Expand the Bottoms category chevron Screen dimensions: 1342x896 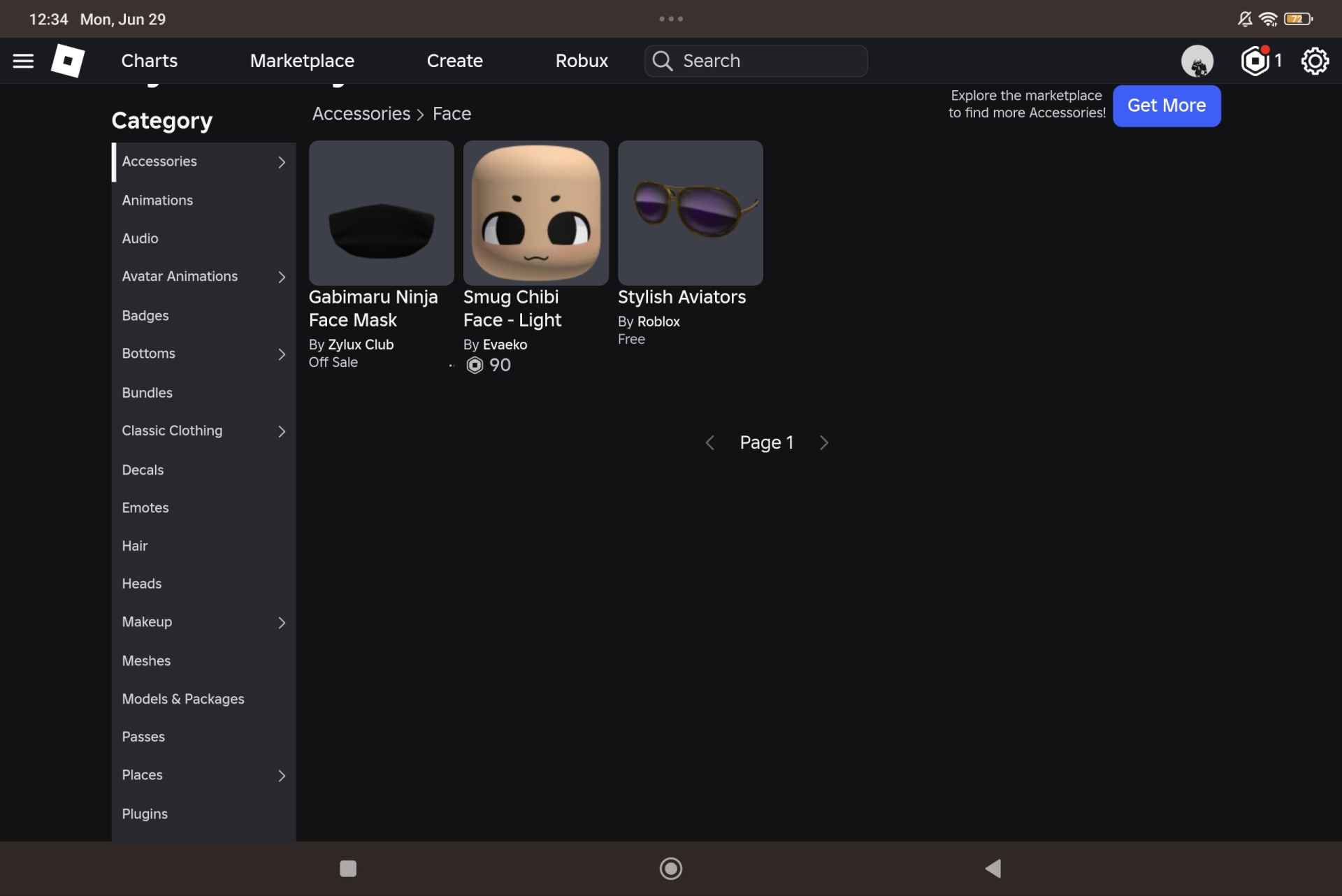coord(282,354)
